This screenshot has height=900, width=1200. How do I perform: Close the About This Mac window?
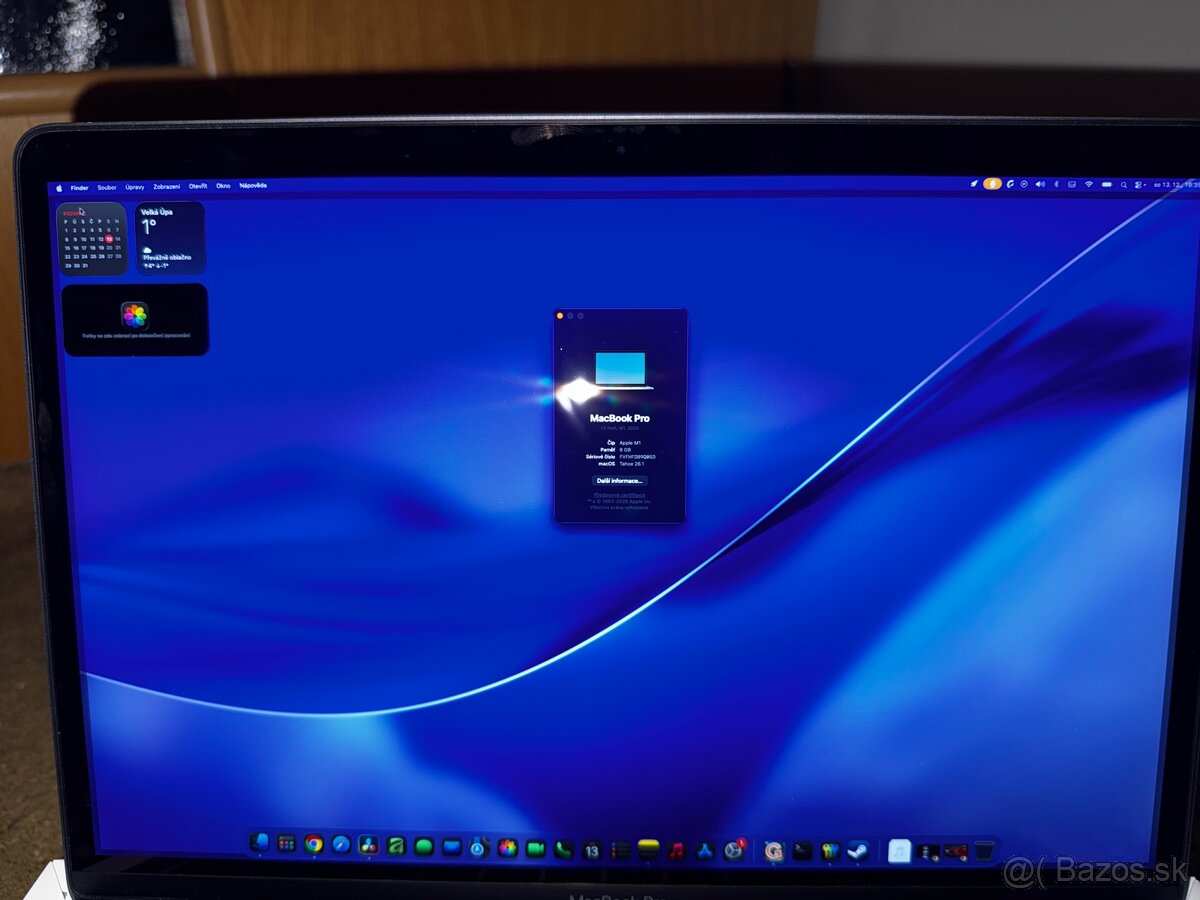point(560,316)
